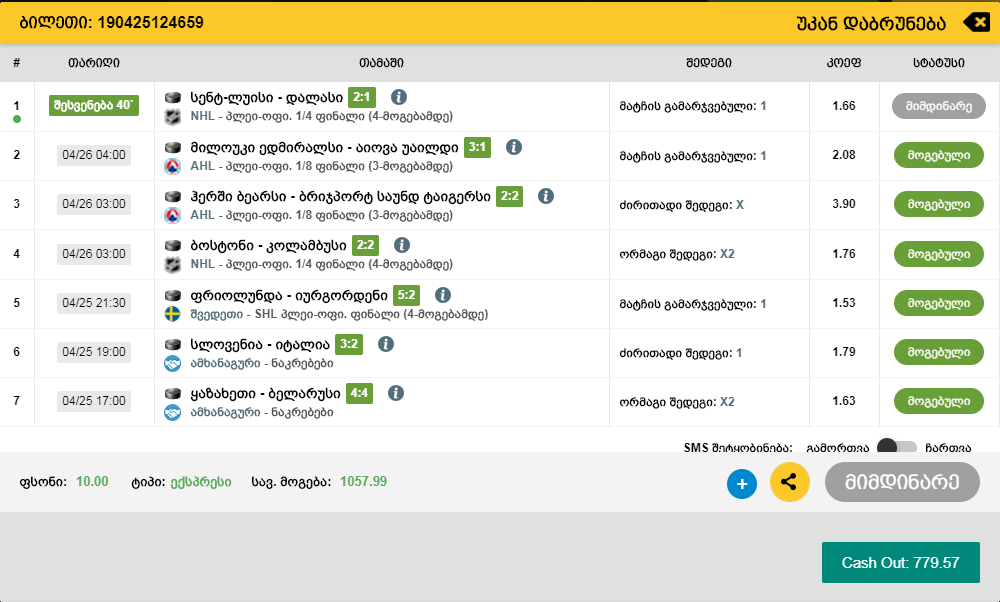Show info for ჰერში ბეარსი match
1000x602 pixels.
(x=545, y=196)
